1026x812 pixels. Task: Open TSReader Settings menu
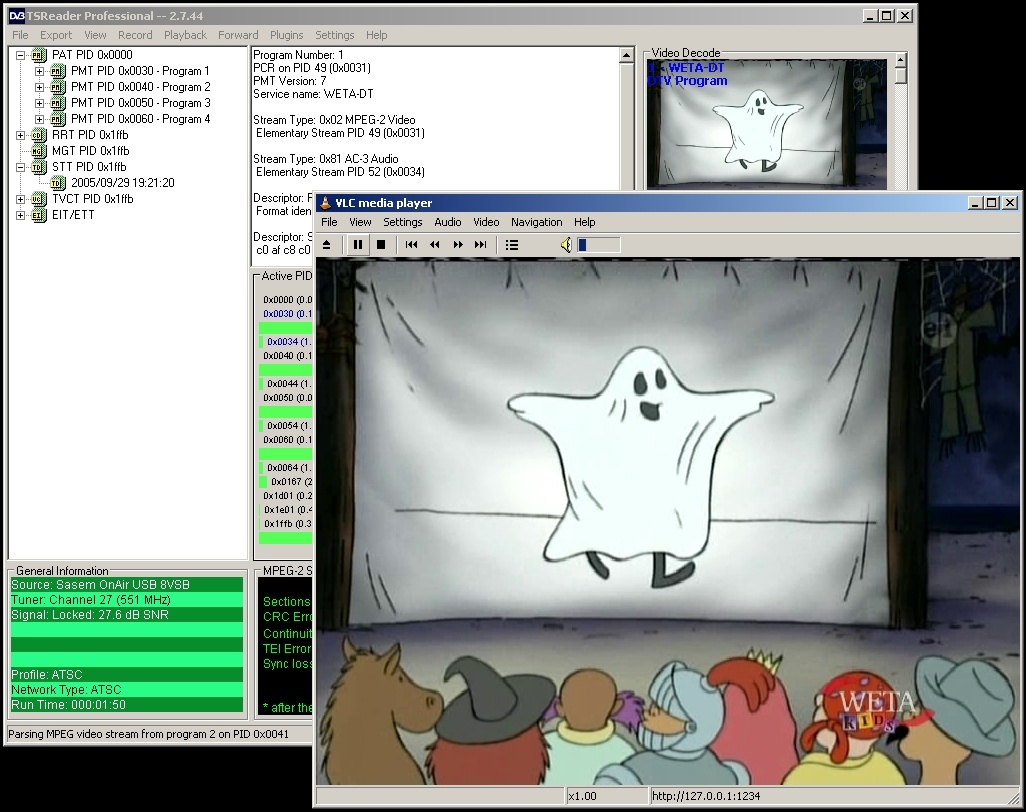point(334,35)
